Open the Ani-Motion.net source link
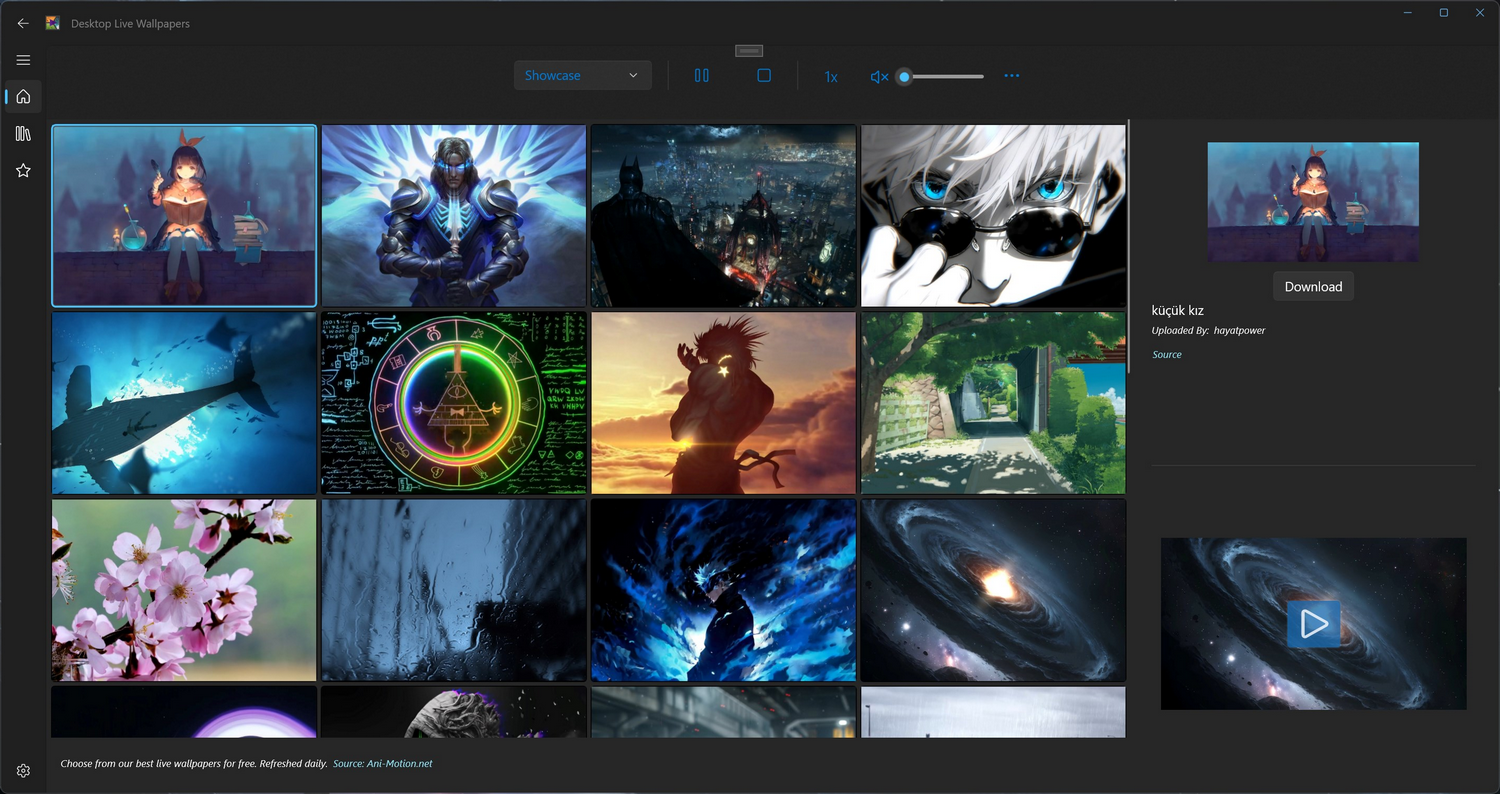This screenshot has height=794, width=1500. [383, 764]
